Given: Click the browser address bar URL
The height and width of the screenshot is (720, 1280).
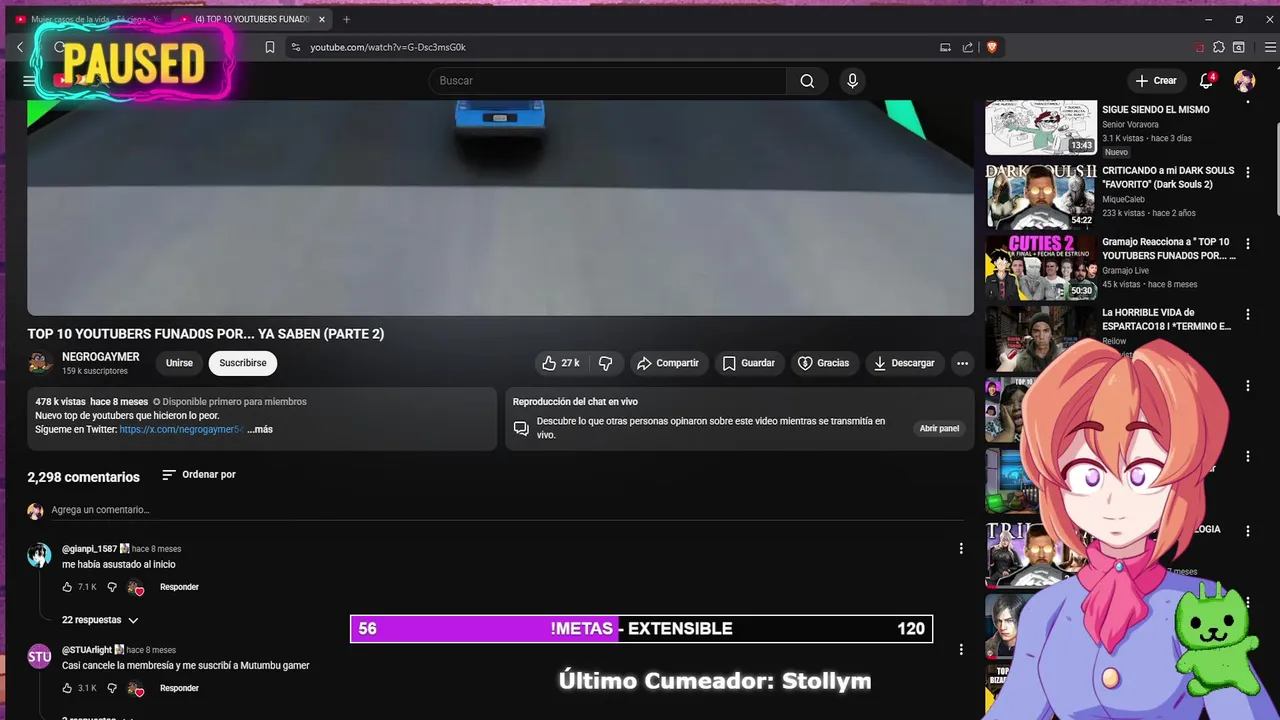Looking at the screenshot, I should click(388, 47).
